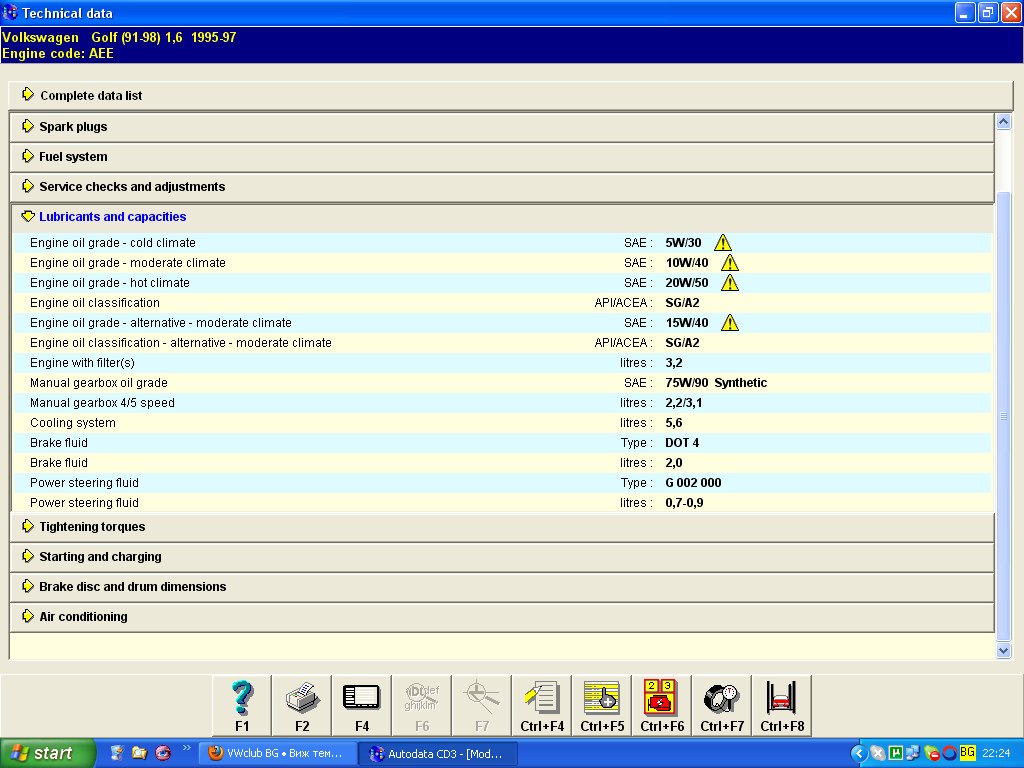Expand the Tightening torques section
Viewport: 1024px width, 768px height.
pos(92,527)
